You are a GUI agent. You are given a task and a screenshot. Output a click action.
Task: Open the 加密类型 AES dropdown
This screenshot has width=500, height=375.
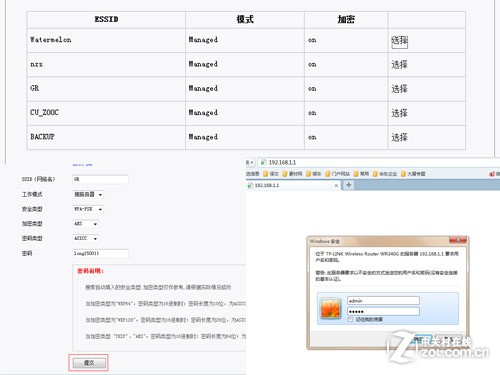(85, 224)
